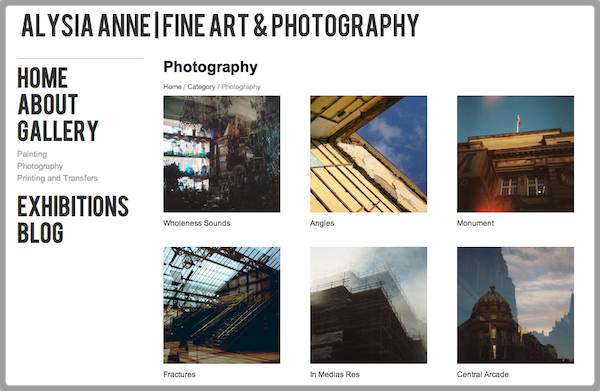This screenshot has width=600, height=391.
Task: Open Printing and Transfers sublink
Action: pos(57,178)
